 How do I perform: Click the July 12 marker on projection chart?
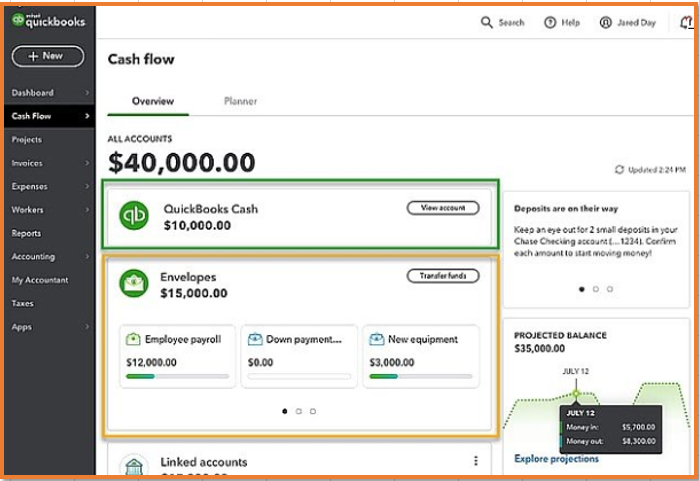click(x=576, y=393)
